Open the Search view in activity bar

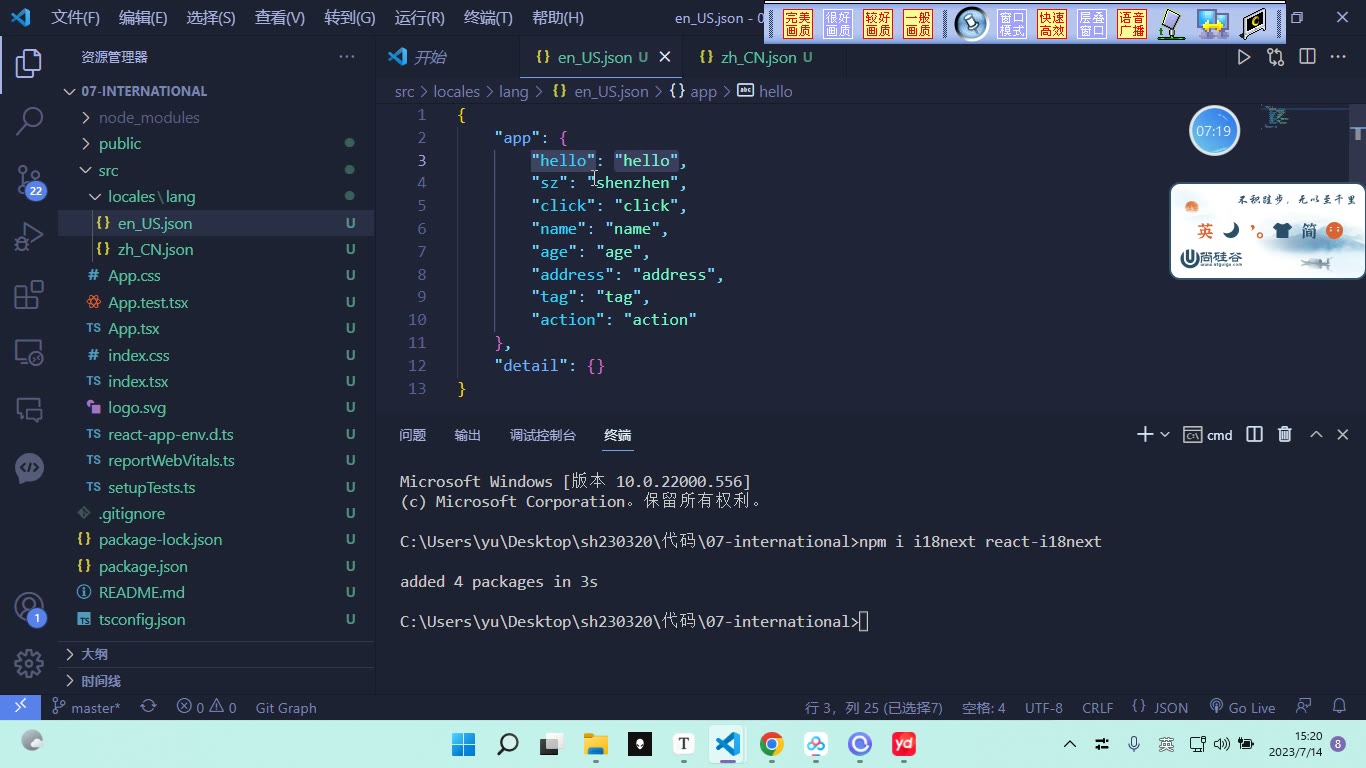(x=29, y=121)
